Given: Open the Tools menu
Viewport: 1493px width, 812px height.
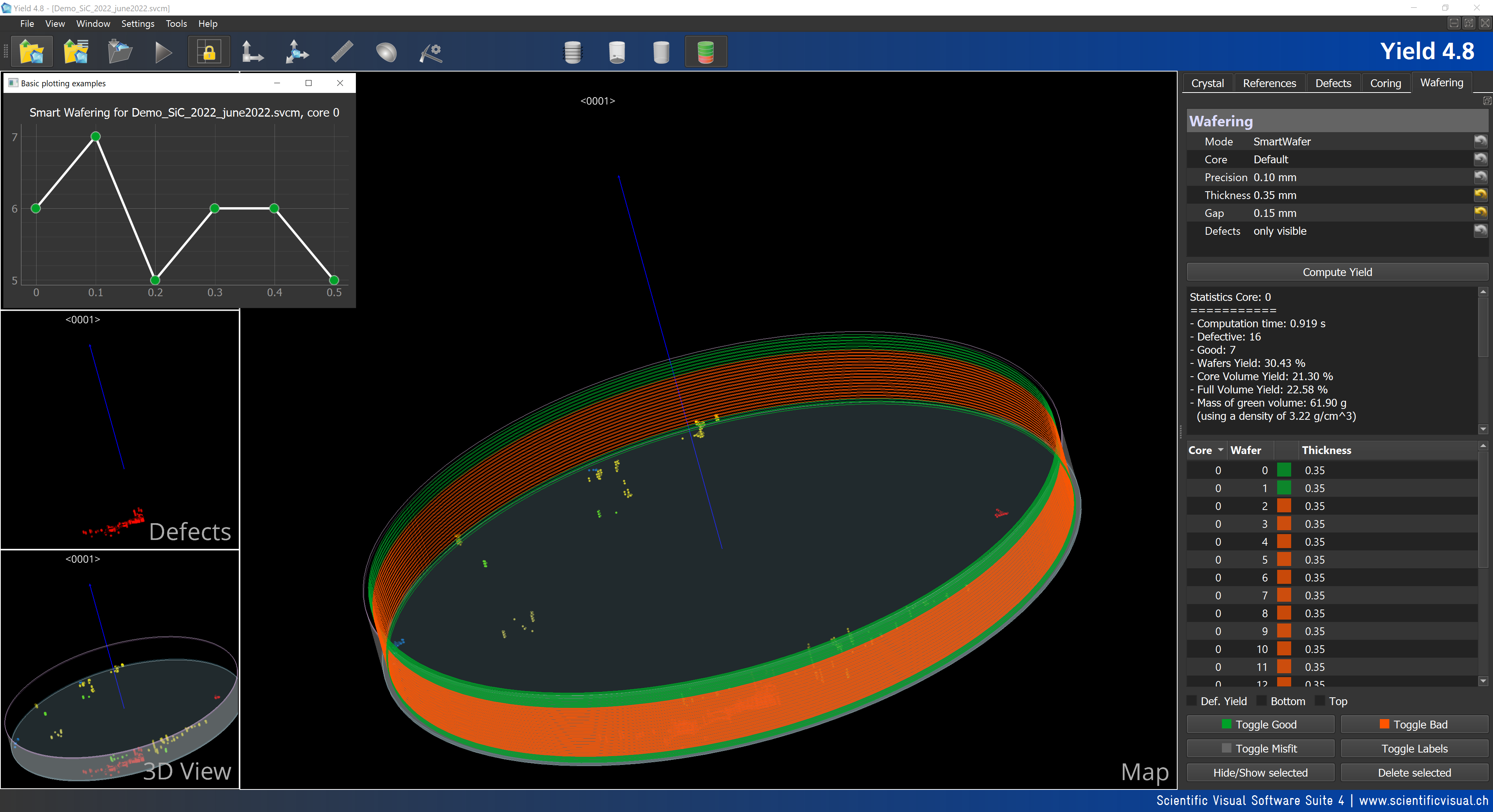Looking at the screenshot, I should click(176, 24).
